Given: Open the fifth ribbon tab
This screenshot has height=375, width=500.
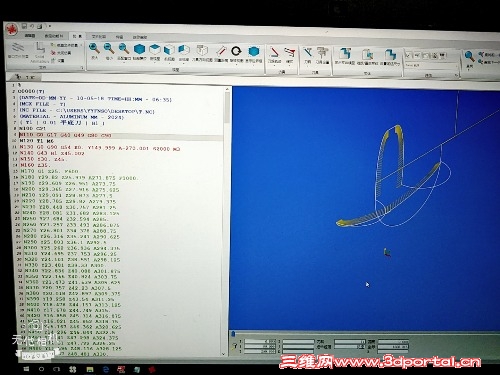Looking at the screenshot, I should point(119,37).
